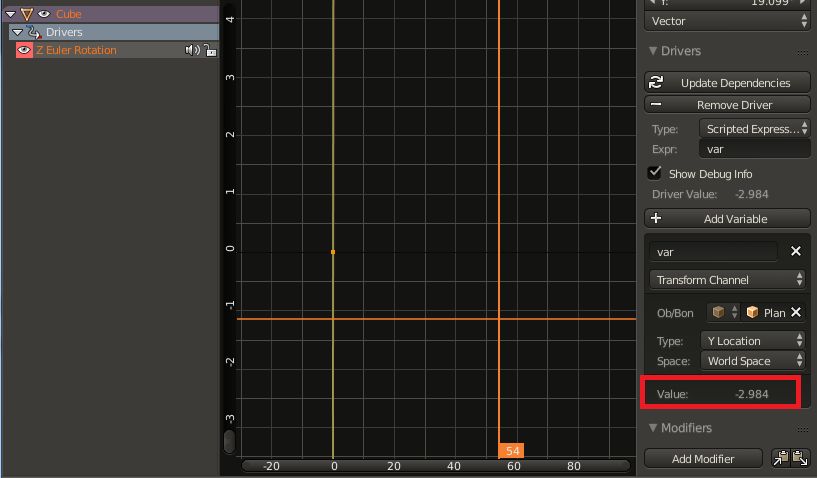Click lock icon on Z Euler Rotation
This screenshot has height=478, width=817.
210,50
